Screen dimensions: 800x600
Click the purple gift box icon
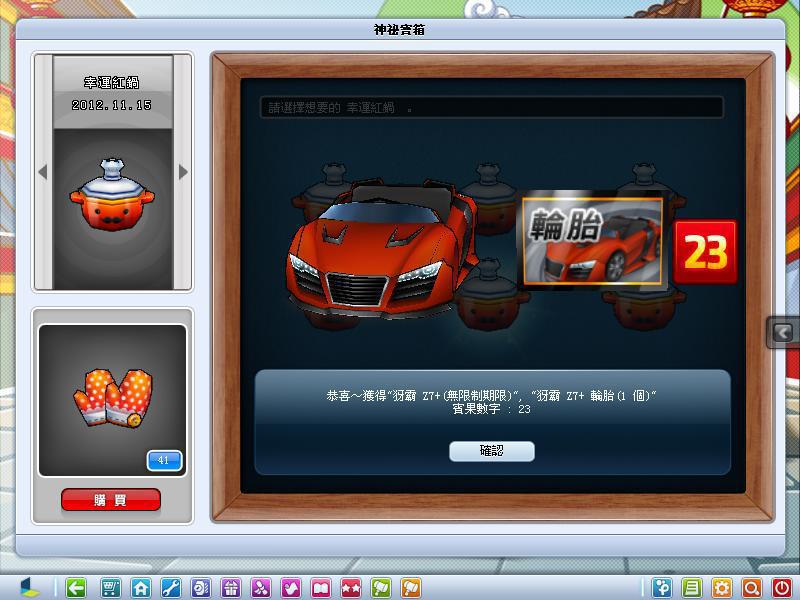tap(231, 588)
